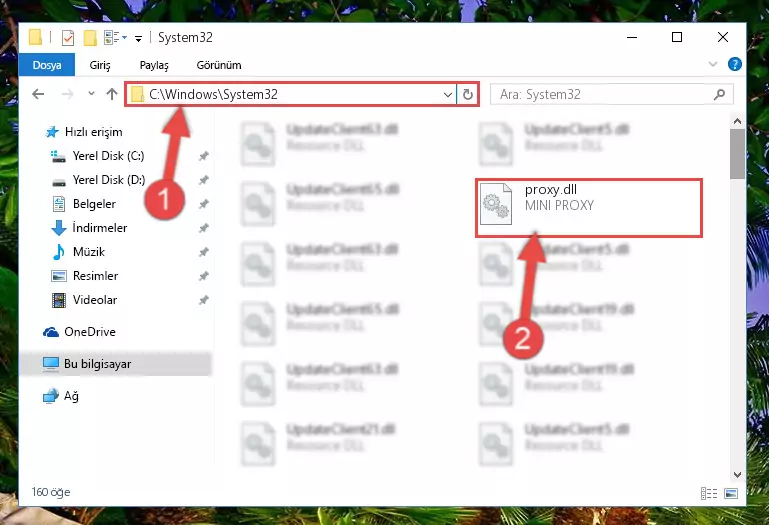The width and height of the screenshot is (769, 525).
Task: Open the Paylaş ribbon tab
Action: pyautogui.click(x=154, y=65)
